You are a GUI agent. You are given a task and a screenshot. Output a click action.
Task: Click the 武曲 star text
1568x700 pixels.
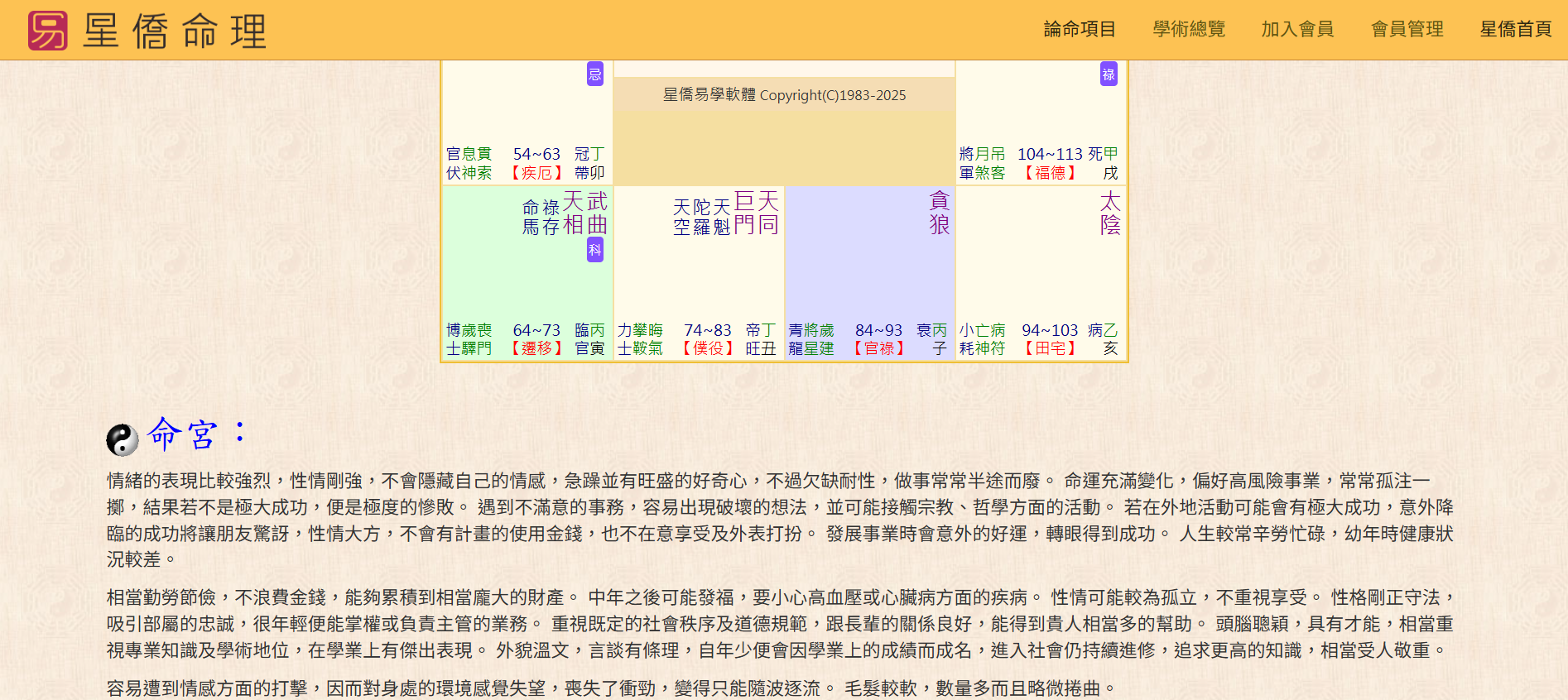tap(597, 213)
